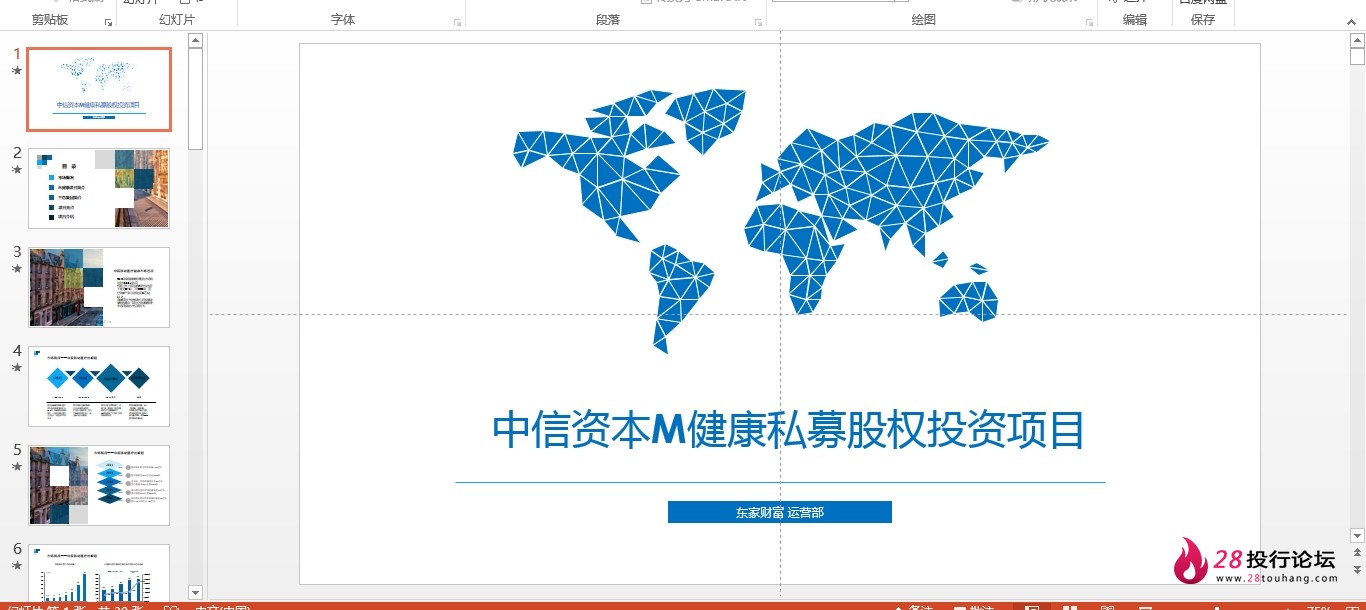Click the thumbnail panel scrollbar thumb

coord(195,98)
